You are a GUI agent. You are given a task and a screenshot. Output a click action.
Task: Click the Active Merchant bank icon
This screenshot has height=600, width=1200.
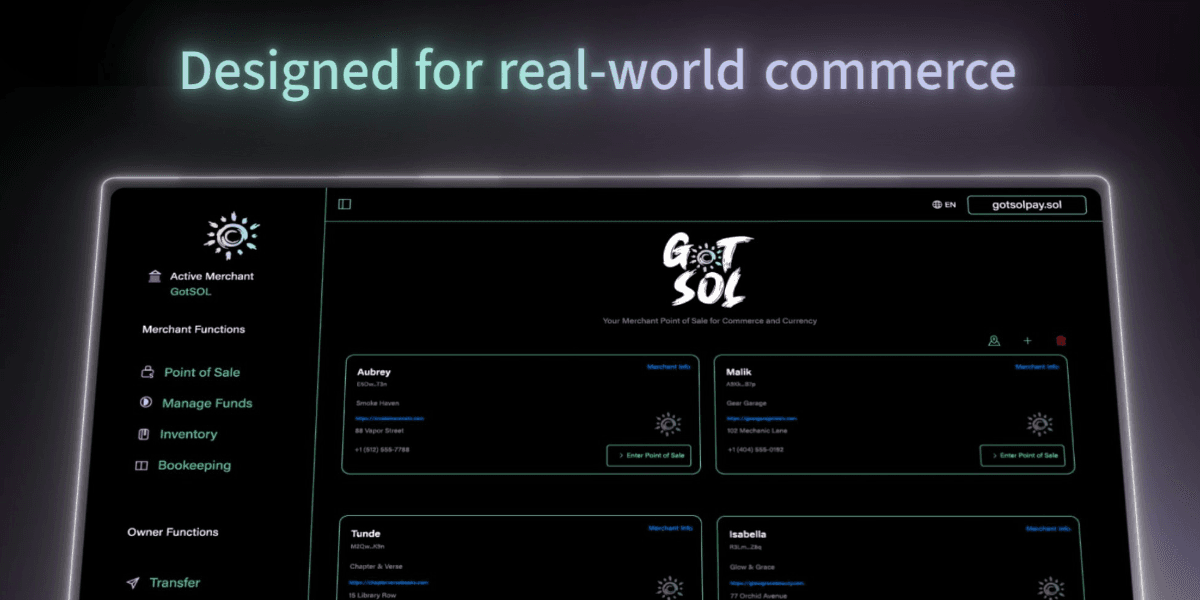click(x=154, y=276)
